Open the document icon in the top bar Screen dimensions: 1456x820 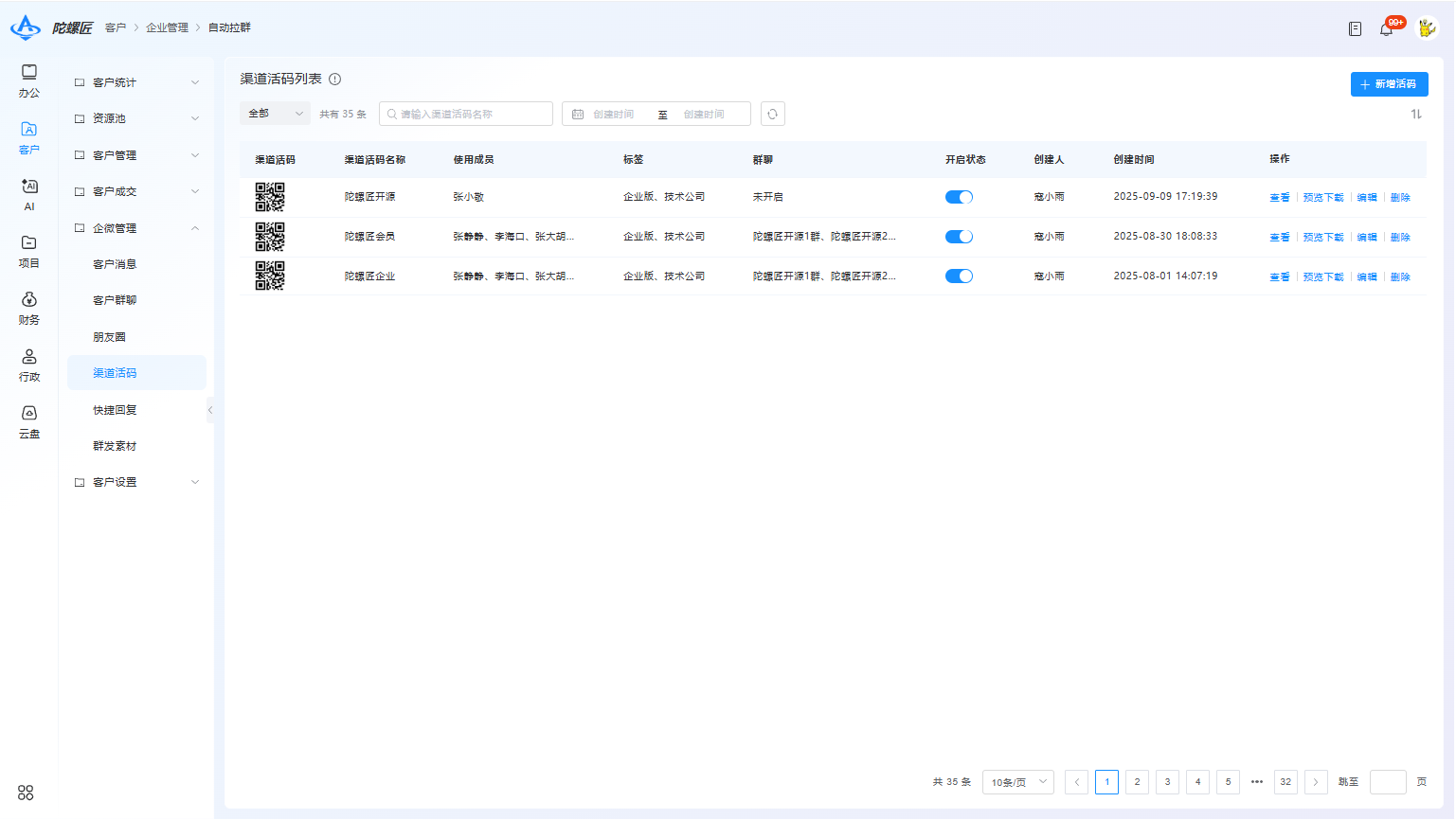tap(1355, 28)
